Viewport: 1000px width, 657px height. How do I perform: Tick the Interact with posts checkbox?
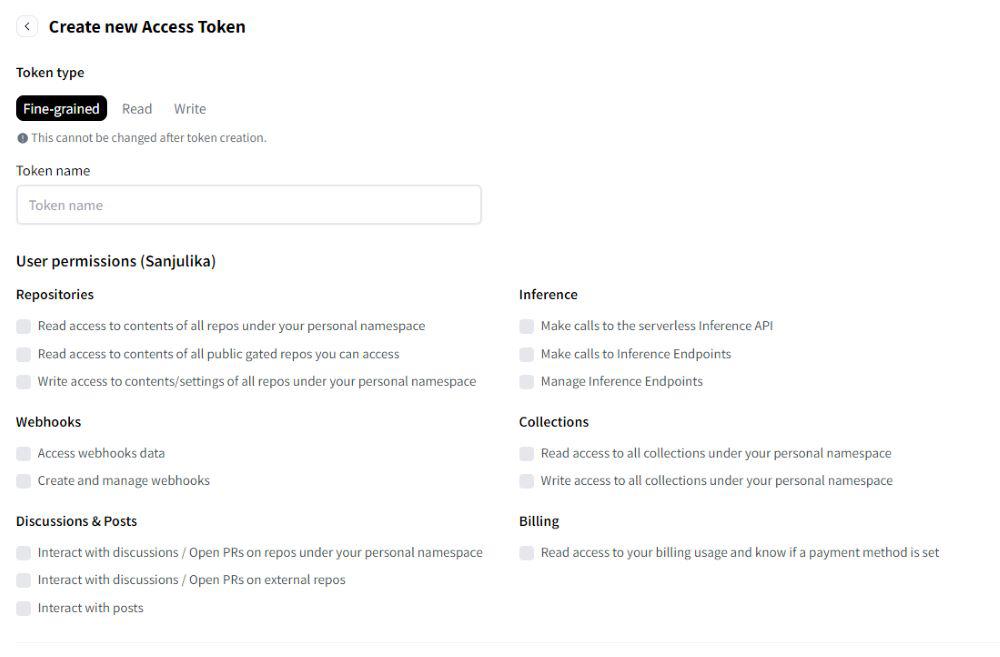[24, 608]
